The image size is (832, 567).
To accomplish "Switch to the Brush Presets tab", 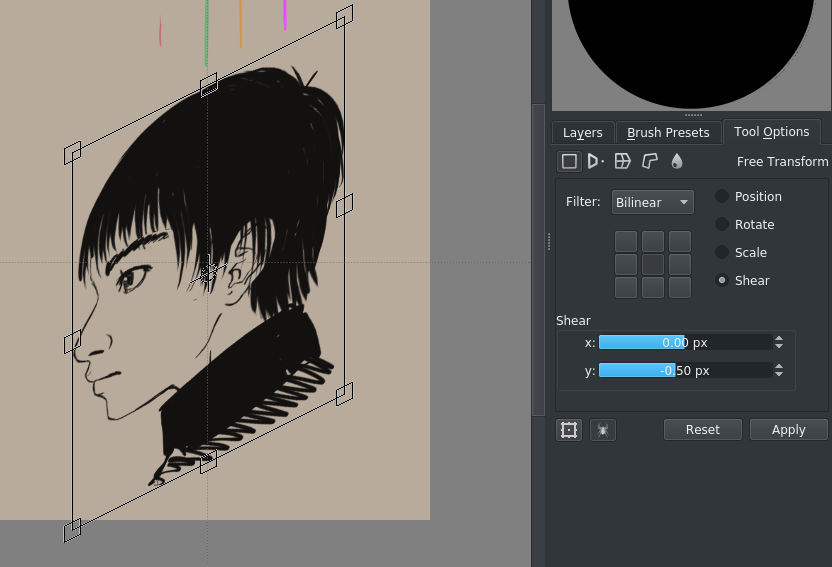I will [668, 132].
